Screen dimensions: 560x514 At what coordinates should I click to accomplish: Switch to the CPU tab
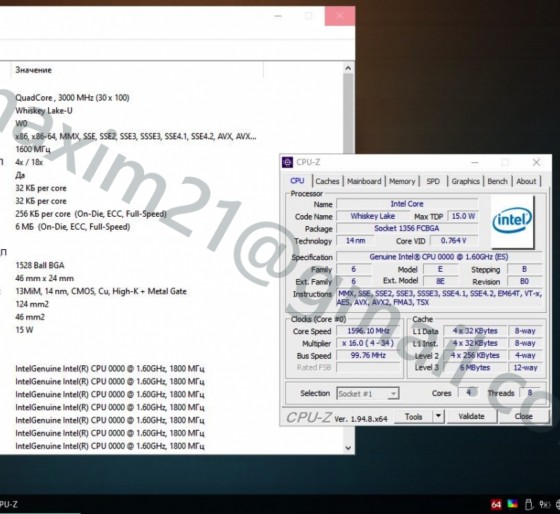pyautogui.click(x=297, y=181)
